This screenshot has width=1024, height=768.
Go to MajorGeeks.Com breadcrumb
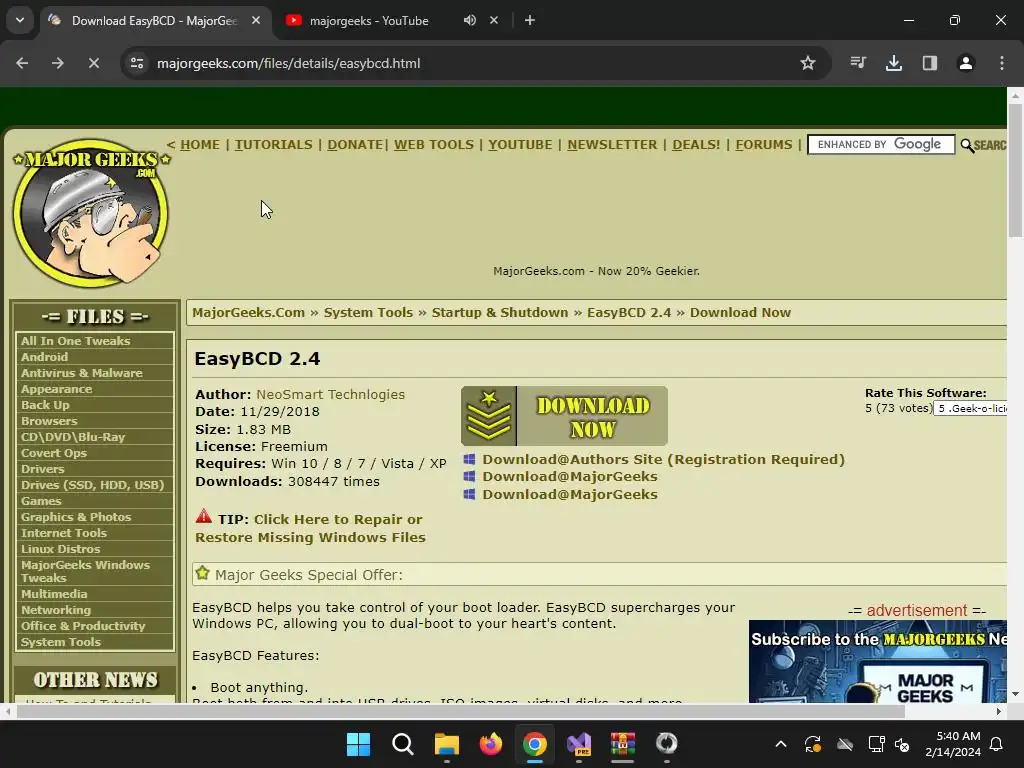[248, 312]
